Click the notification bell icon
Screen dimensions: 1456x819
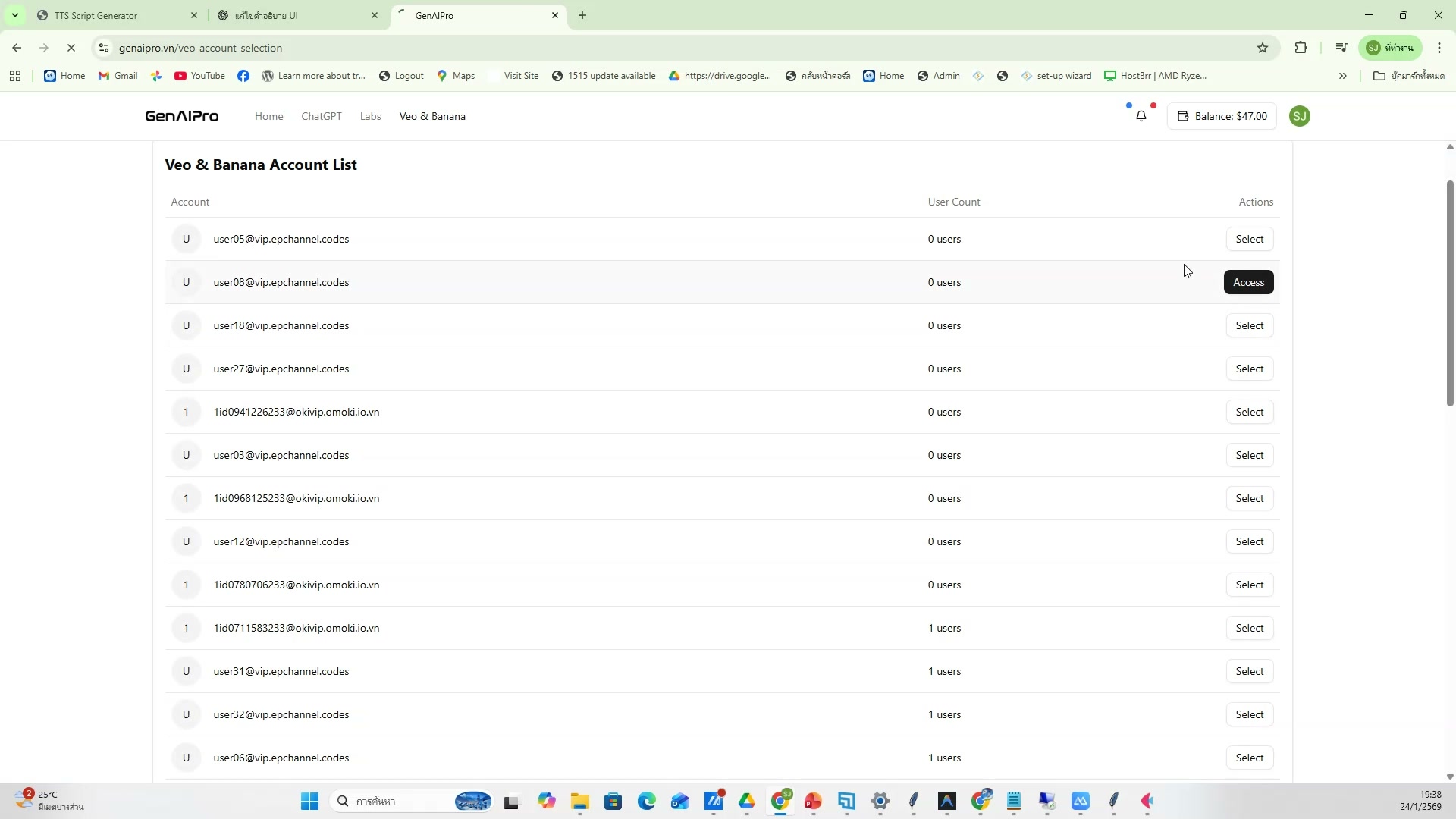[x=1141, y=116]
